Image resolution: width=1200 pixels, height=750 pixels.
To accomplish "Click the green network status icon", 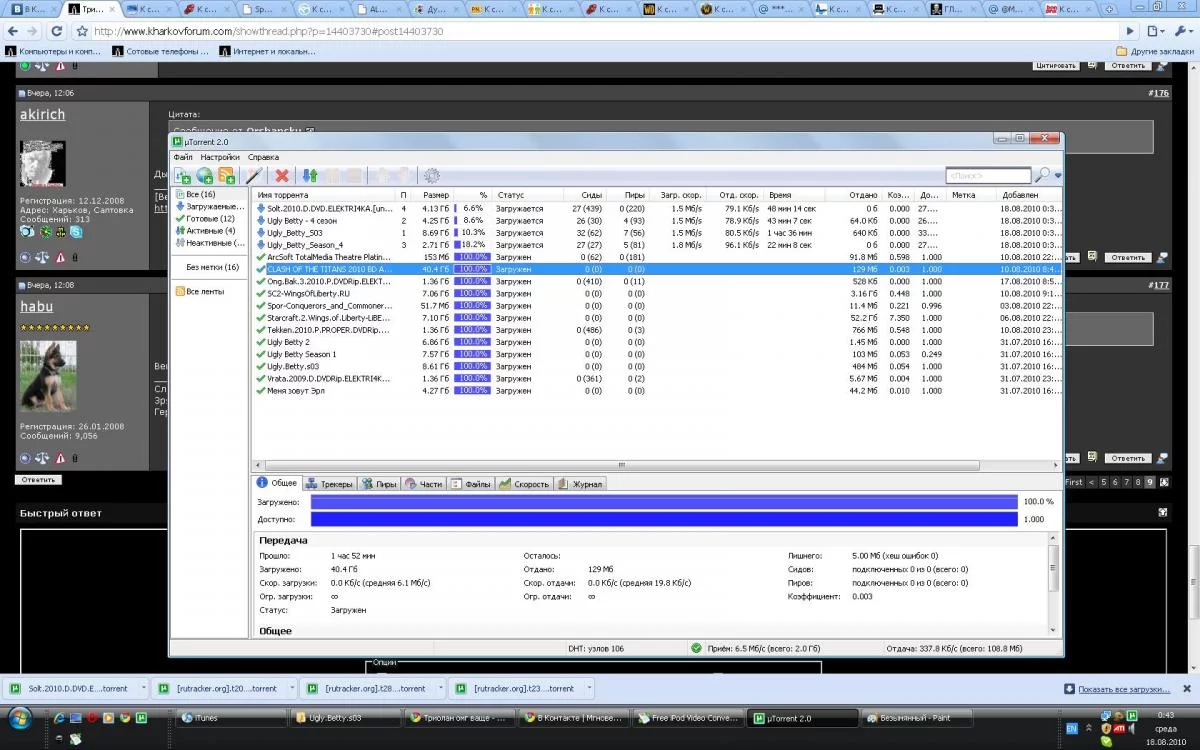I will coord(696,648).
